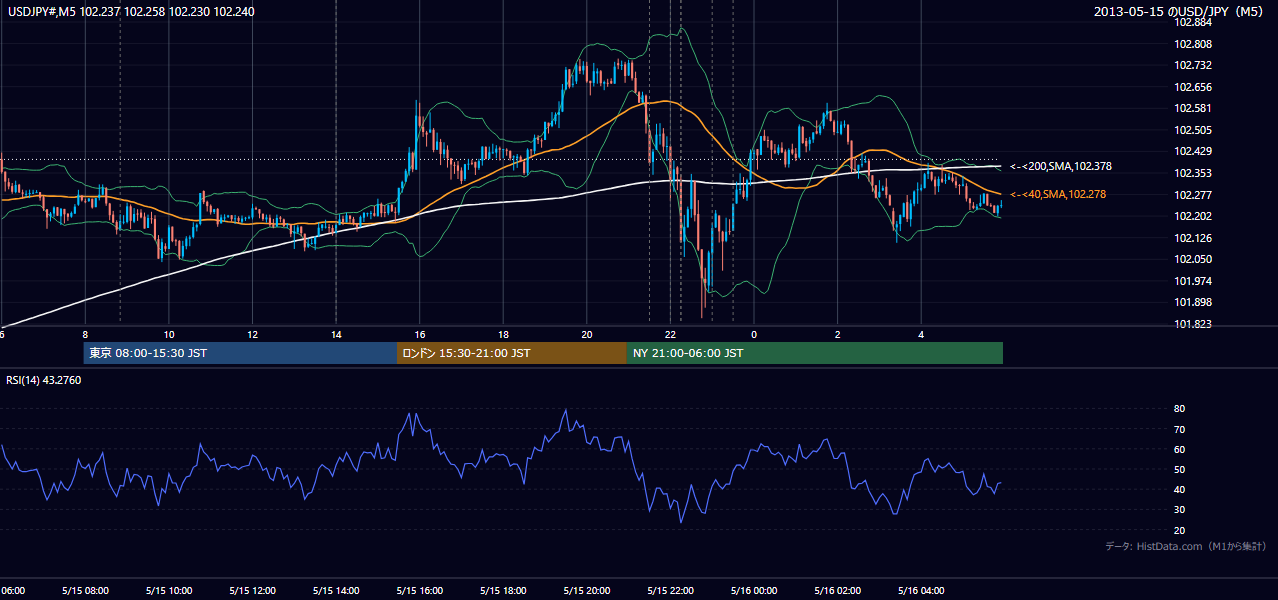Screen dimensions: 1278x600
Task: Click price axis value 101.974
Action: click(1194, 281)
